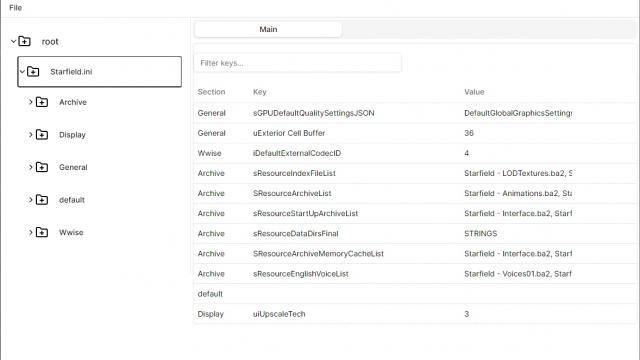Select the default tree item

(71, 200)
